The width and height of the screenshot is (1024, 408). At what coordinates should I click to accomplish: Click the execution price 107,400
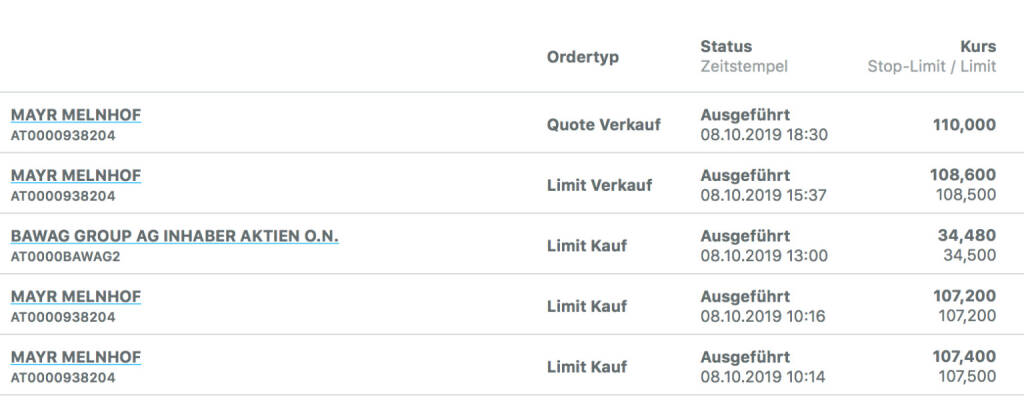964,357
